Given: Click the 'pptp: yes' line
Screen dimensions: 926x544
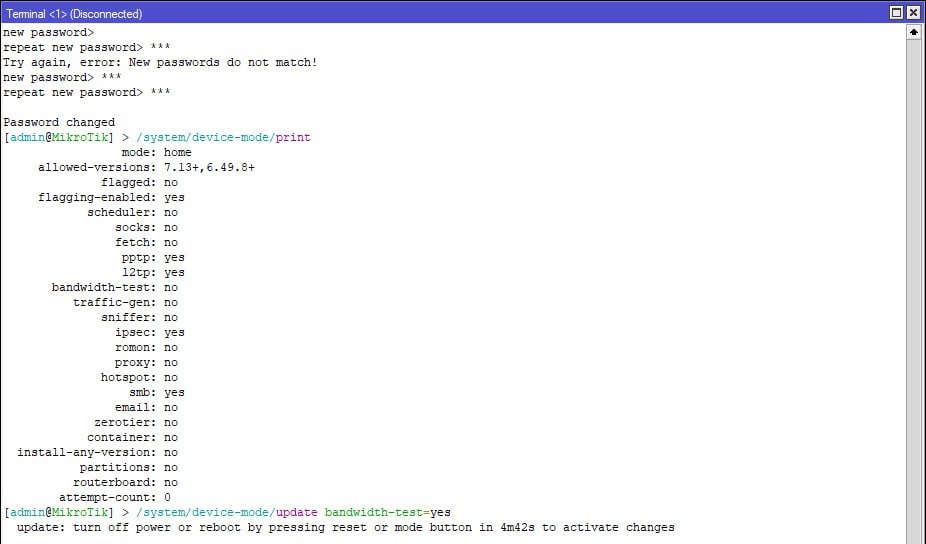Looking at the screenshot, I should point(153,258).
